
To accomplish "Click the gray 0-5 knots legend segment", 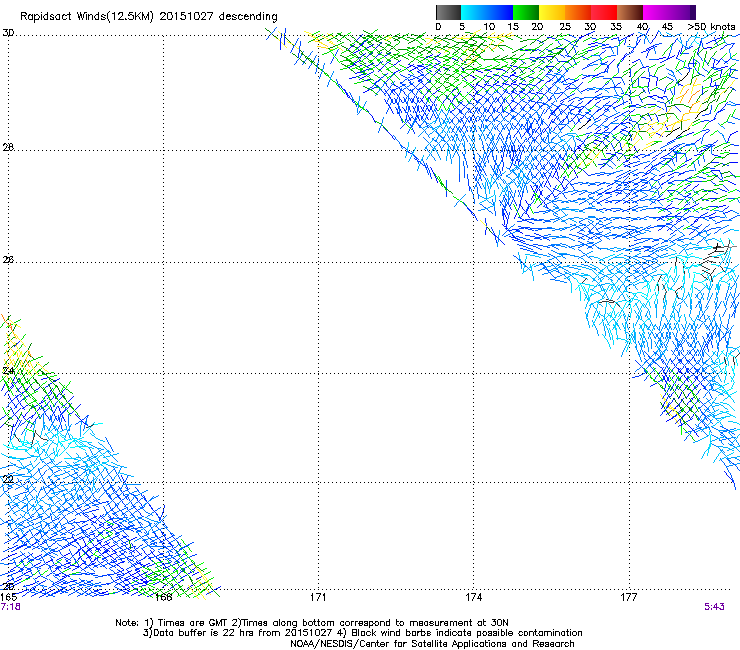I will (448, 12).
